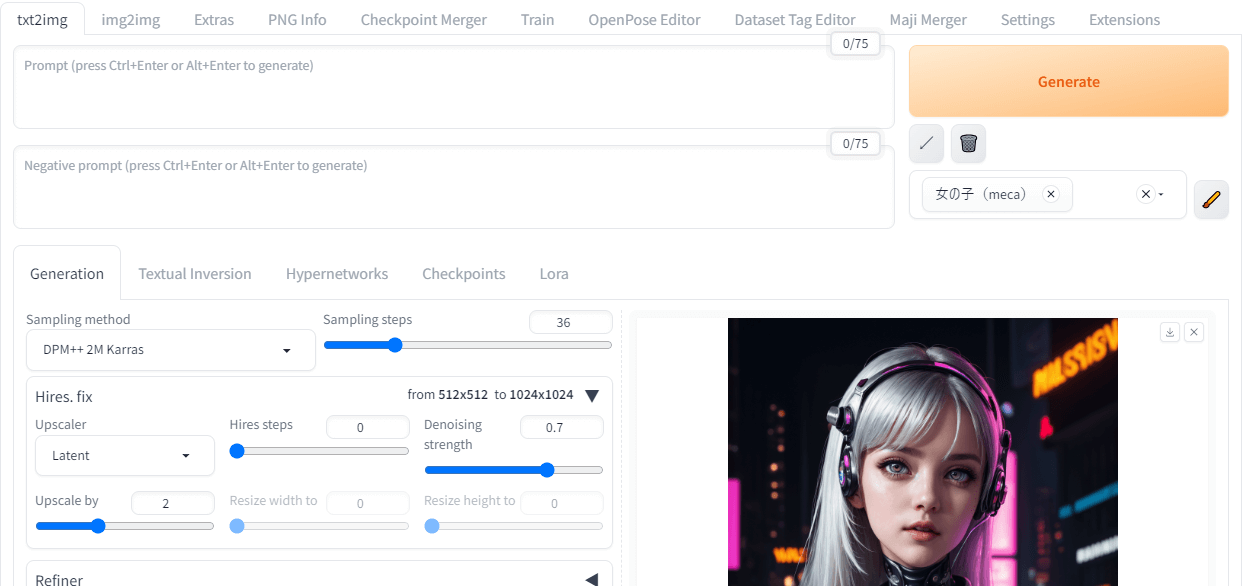Click the Denoising strength slider

(514, 470)
